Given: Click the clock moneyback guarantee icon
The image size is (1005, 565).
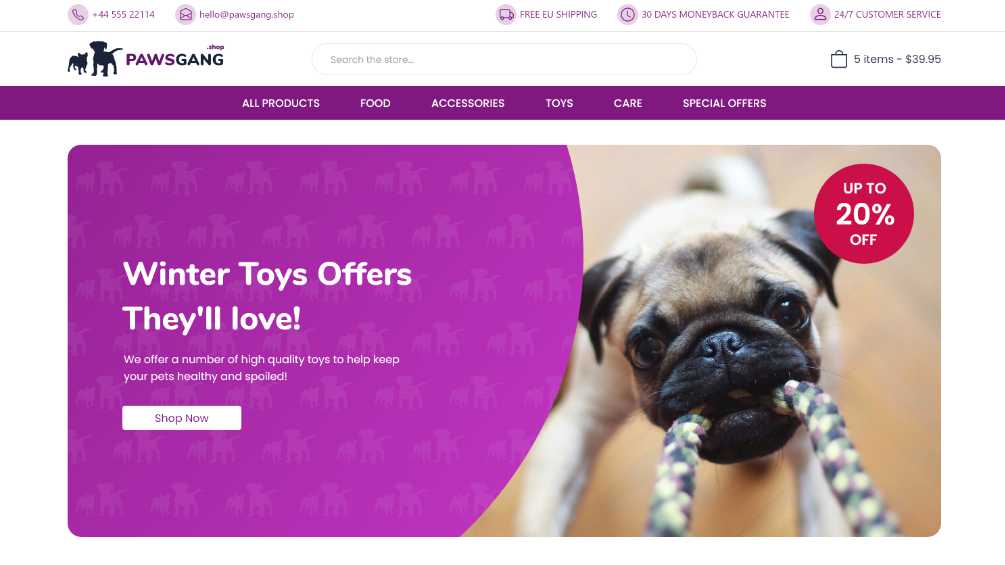Looking at the screenshot, I should pos(627,14).
